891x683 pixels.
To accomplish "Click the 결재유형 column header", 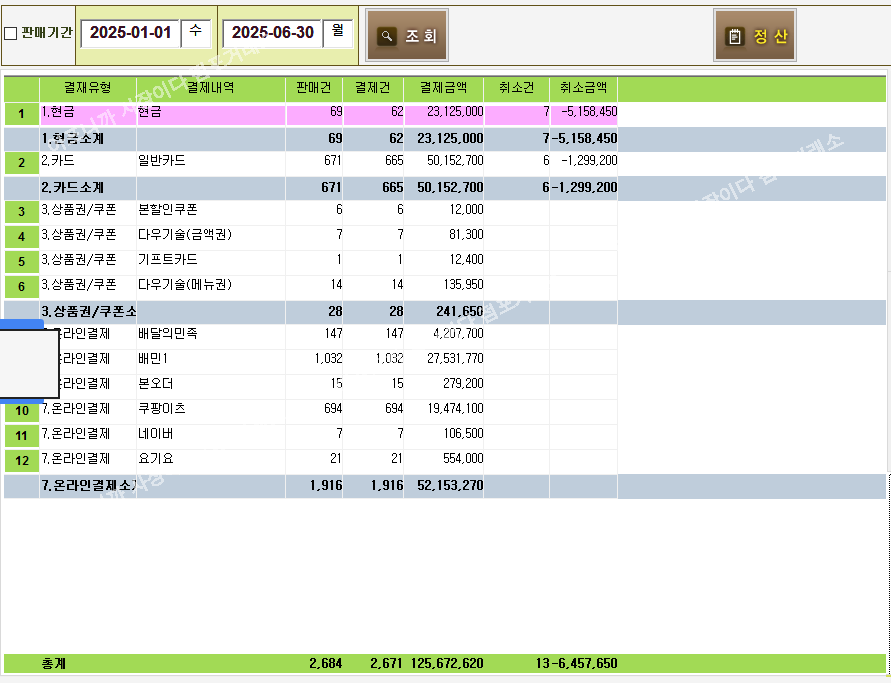I will tap(88, 88).
